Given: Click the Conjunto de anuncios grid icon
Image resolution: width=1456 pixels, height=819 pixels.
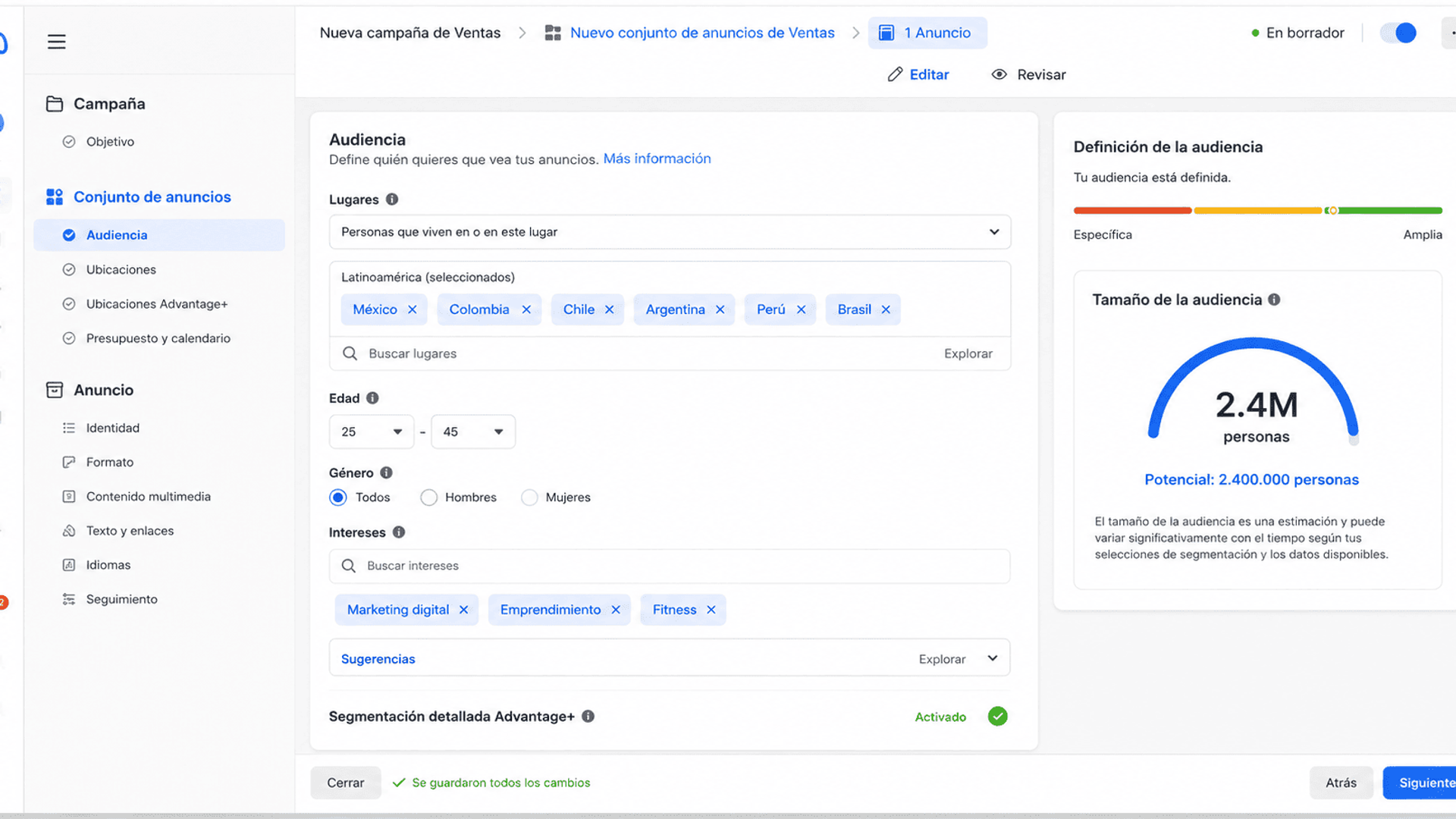Looking at the screenshot, I should pos(55,197).
